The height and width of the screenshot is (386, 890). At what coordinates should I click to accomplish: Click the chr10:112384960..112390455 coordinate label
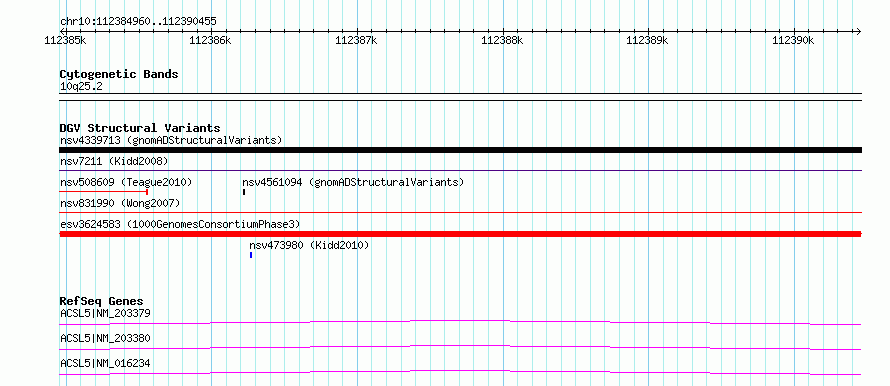tap(138, 22)
